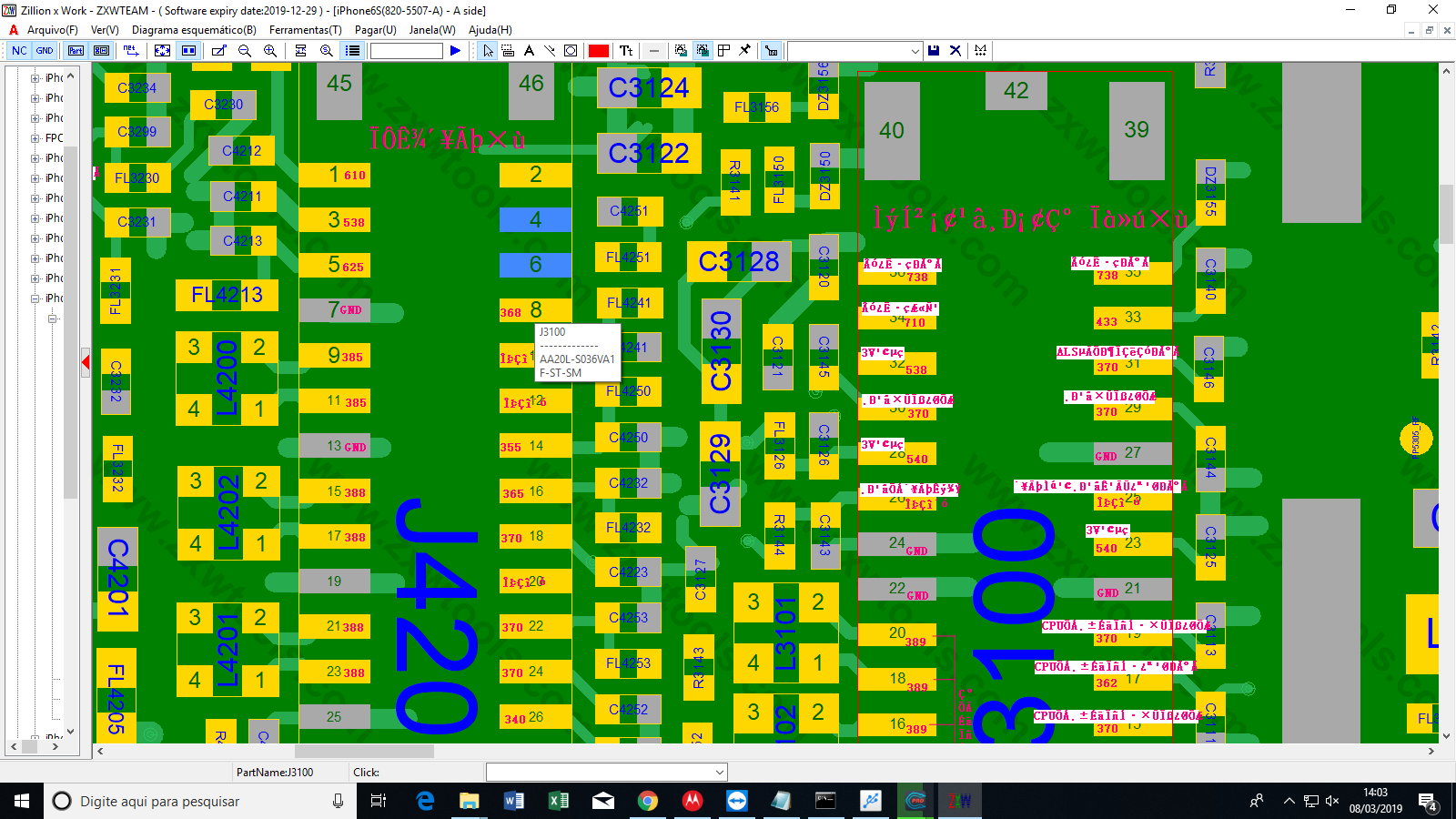Viewport: 1456px width, 819px height.
Task: Toggle the GND highlight button
Action: pyautogui.click(x=45, y=51)
